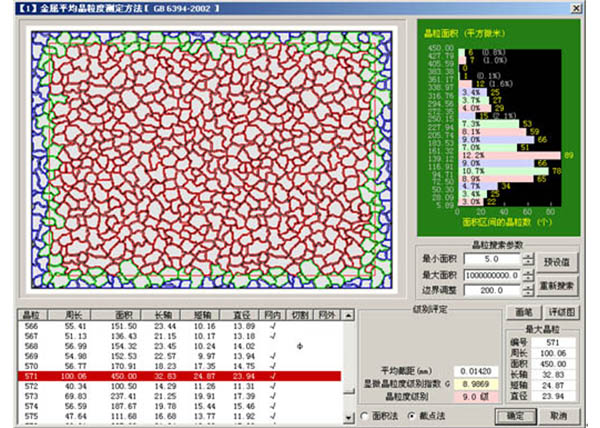Click the 短轴 column header
Screen dimensions: 600x428
(x=200, y=315)
